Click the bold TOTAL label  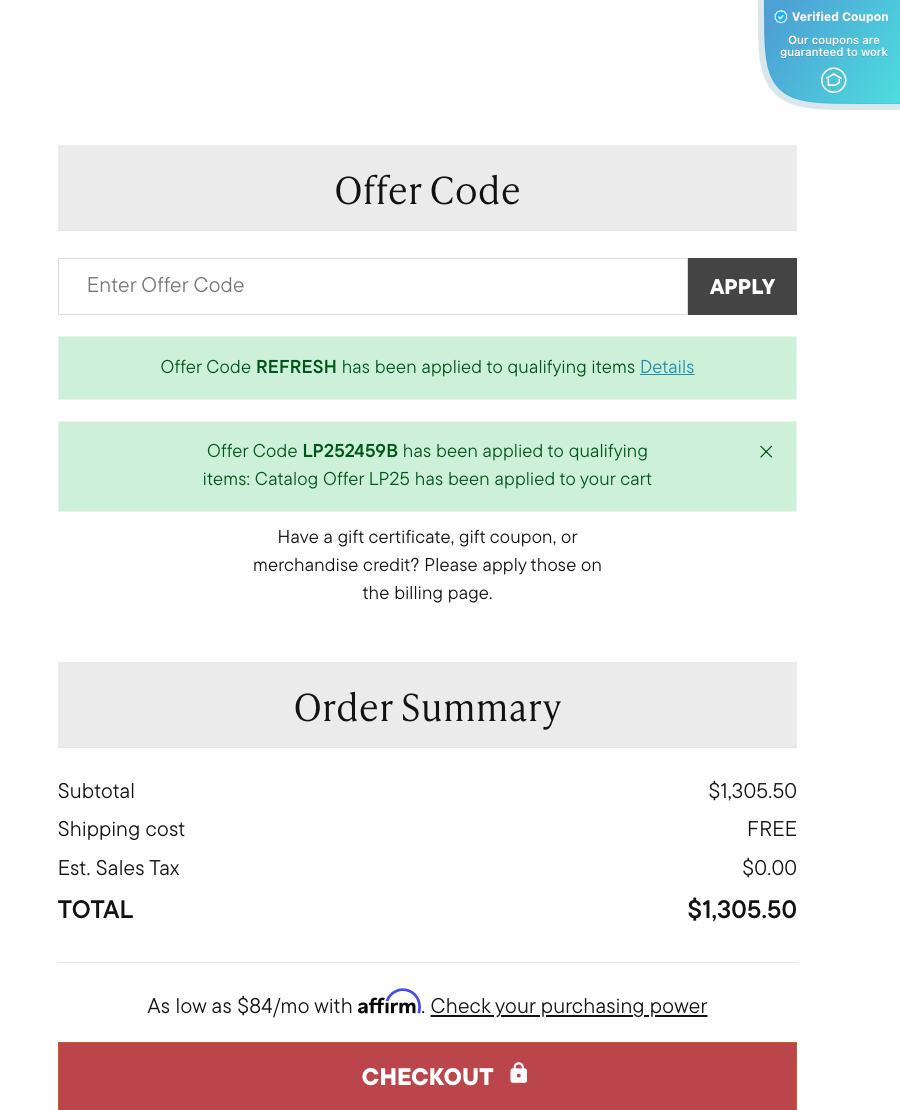(x=96, y=910)
